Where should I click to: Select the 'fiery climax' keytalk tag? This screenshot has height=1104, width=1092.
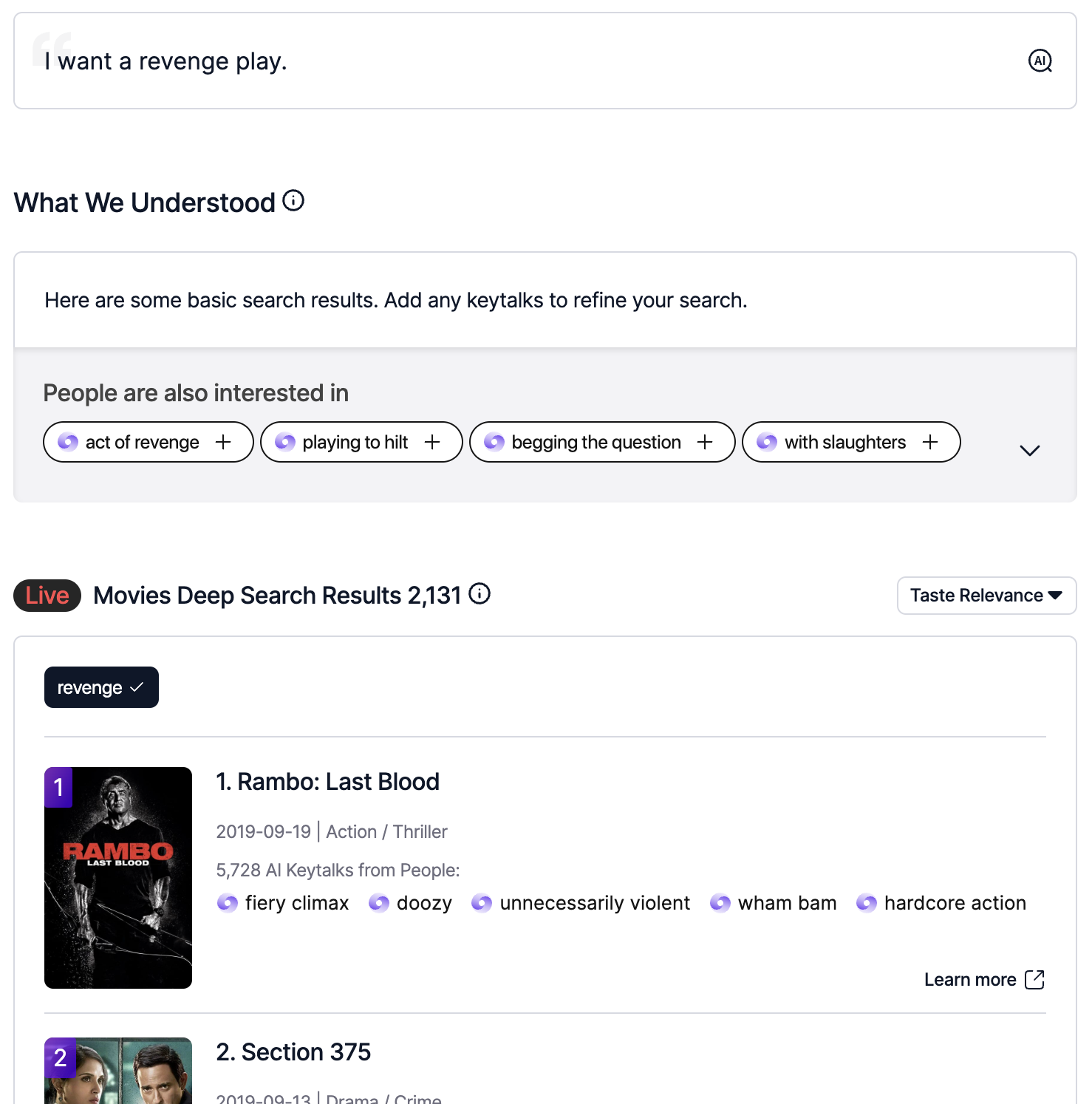coord(283,903)
